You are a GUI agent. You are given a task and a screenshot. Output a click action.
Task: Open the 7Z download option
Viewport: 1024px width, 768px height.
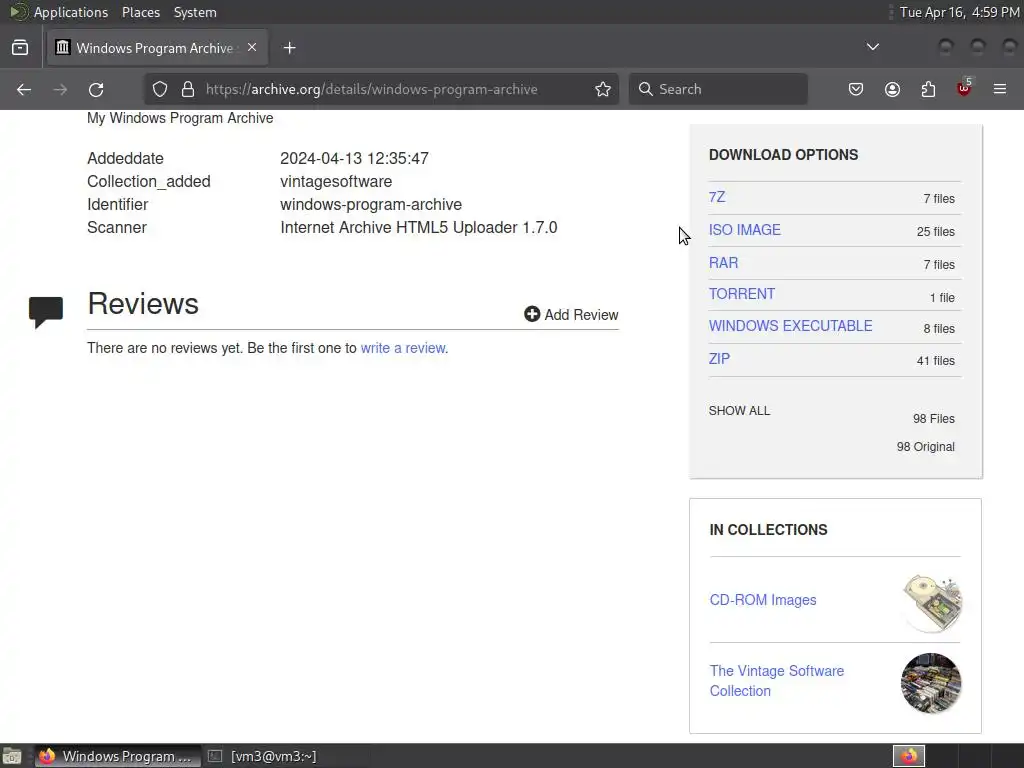coord(717,197)
